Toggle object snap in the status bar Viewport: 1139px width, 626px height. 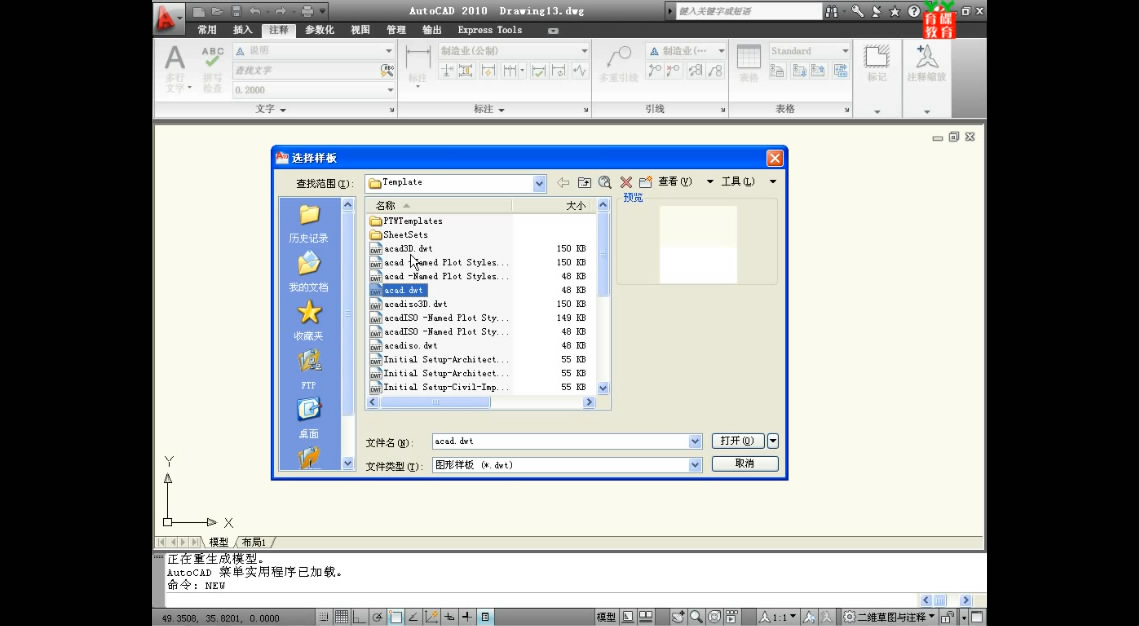tap(395, 617)
